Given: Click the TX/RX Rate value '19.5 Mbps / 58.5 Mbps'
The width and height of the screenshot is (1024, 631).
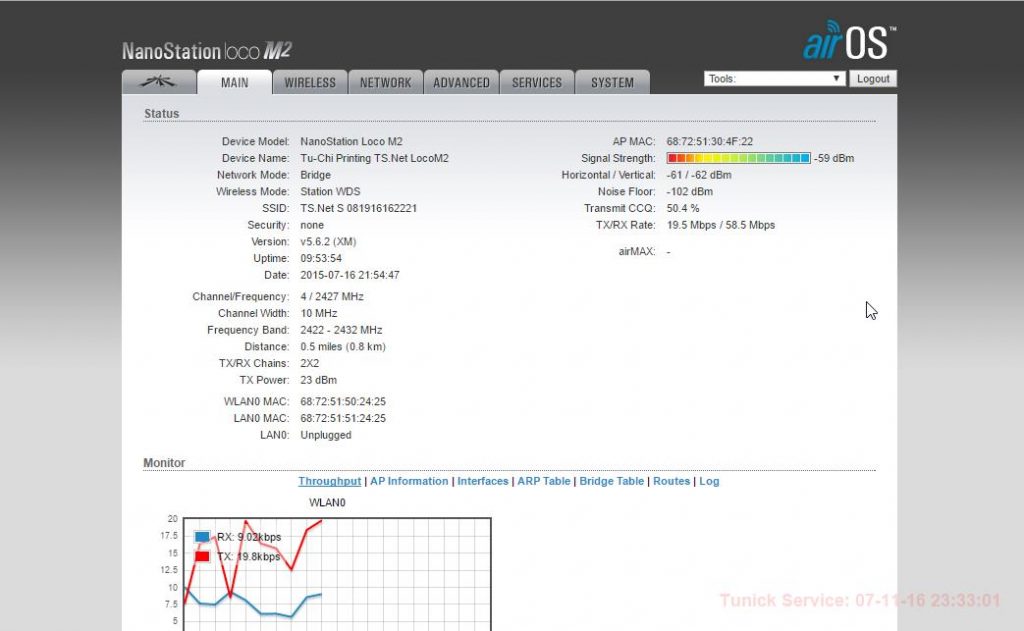Looking at the screenshot, I should coord(720,225).
